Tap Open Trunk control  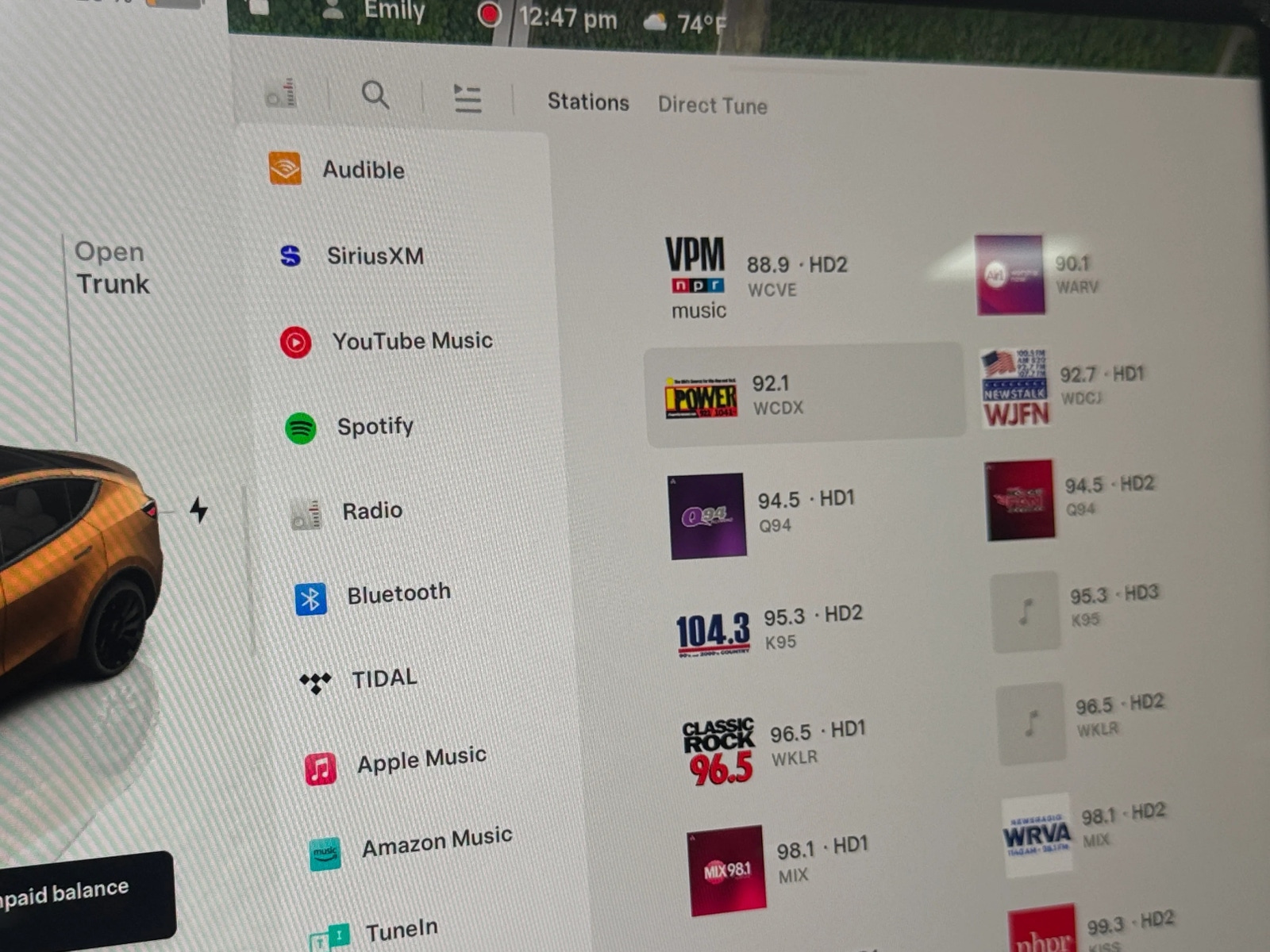(x=111, y=267)
